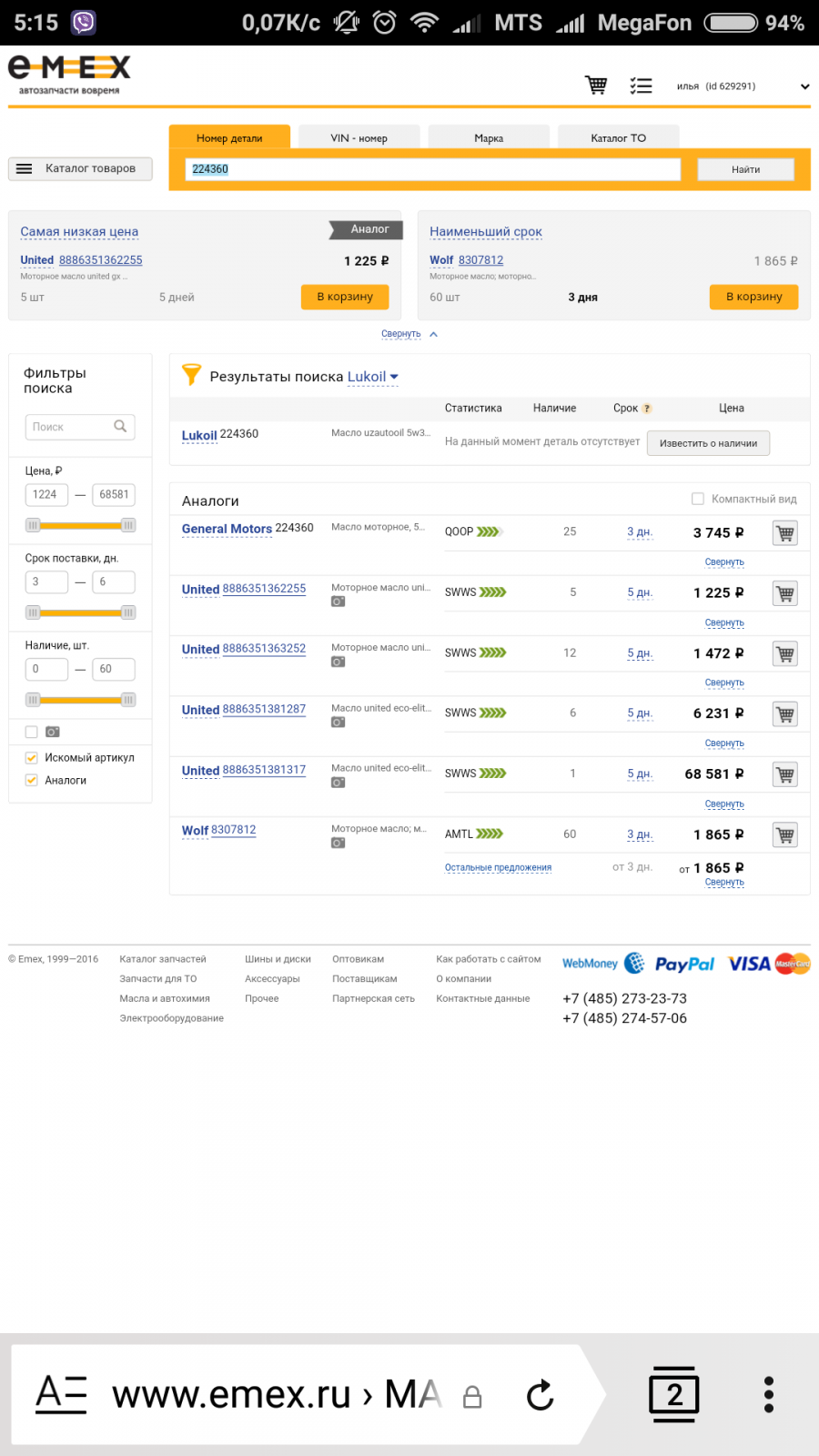
Task: Uncheck Аналоги filter
Action: point(32,780)
